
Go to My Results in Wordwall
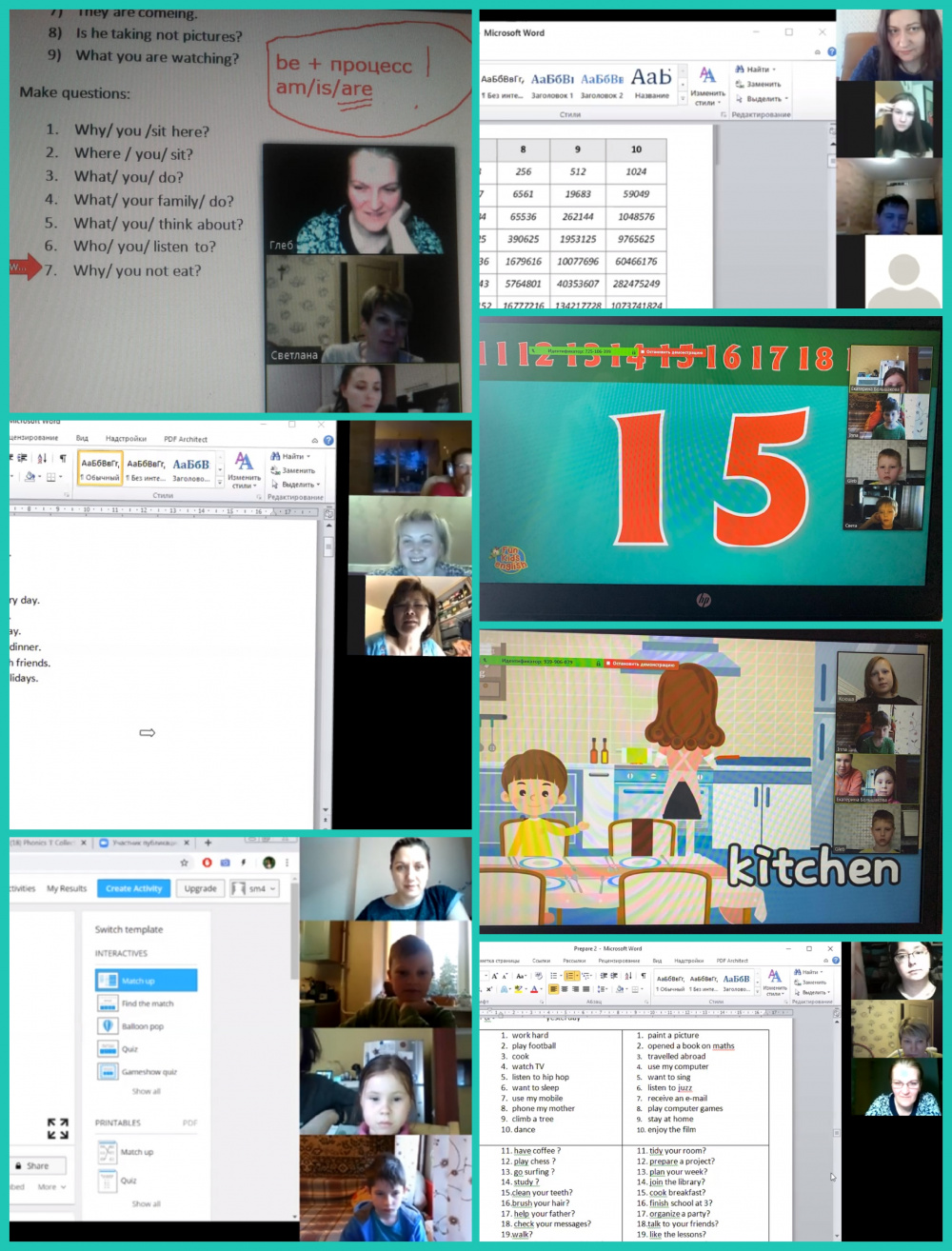[x=67, y=888]
